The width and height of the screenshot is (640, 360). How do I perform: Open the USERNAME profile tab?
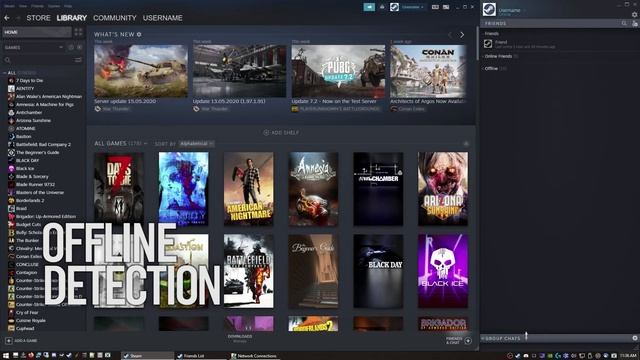point(162,18)
